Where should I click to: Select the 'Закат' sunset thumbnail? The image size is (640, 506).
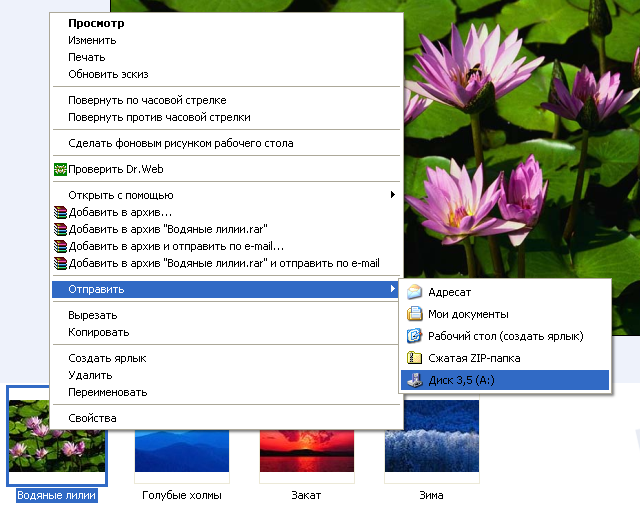(x=307, y=451)
